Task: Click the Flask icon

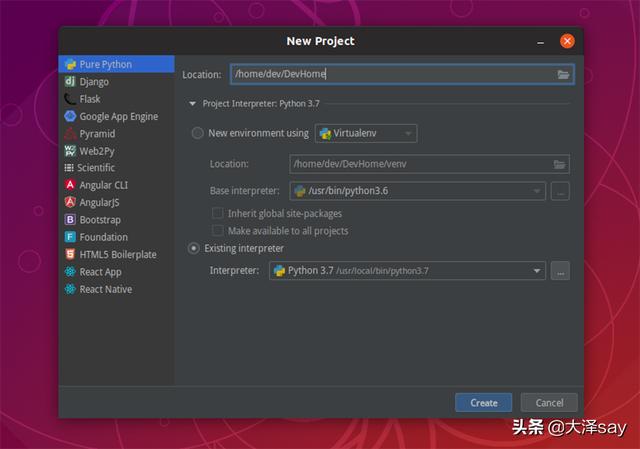Action: click(70, 99)
